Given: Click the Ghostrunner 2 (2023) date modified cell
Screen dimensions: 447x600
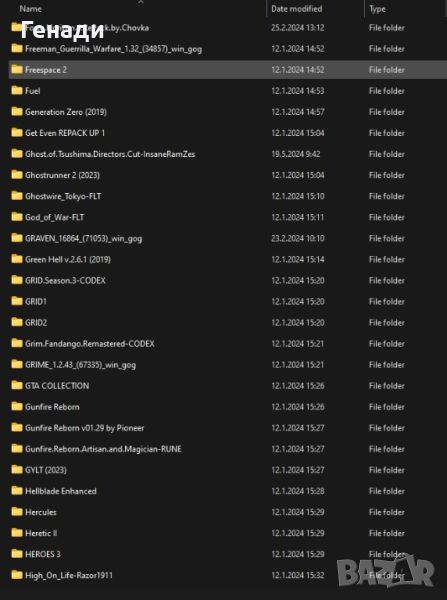Looking at the screenshot, I should (x=298, y=175).
